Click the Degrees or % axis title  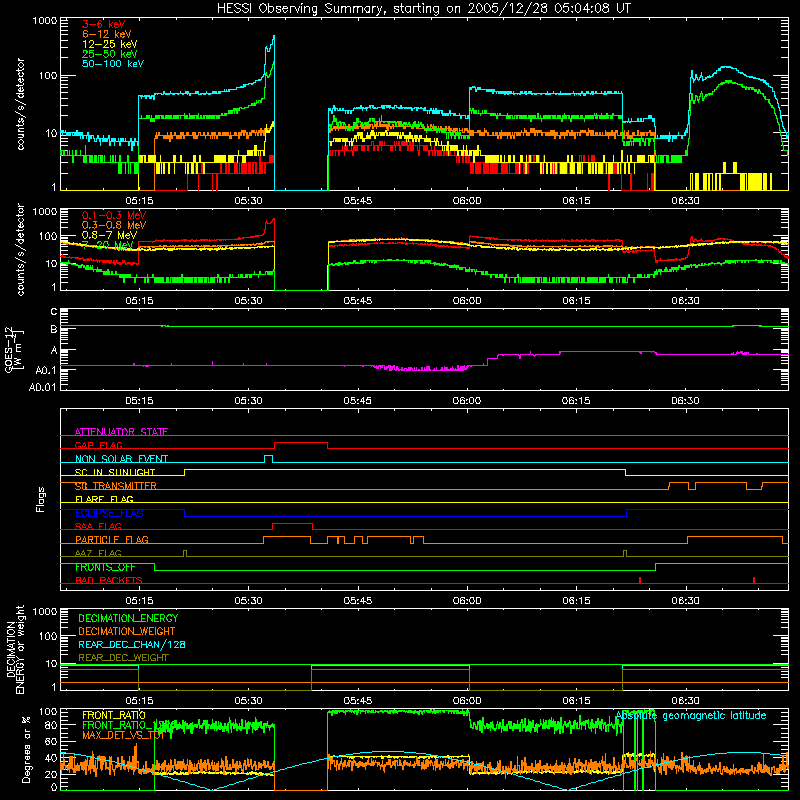[x=27, y=749]
